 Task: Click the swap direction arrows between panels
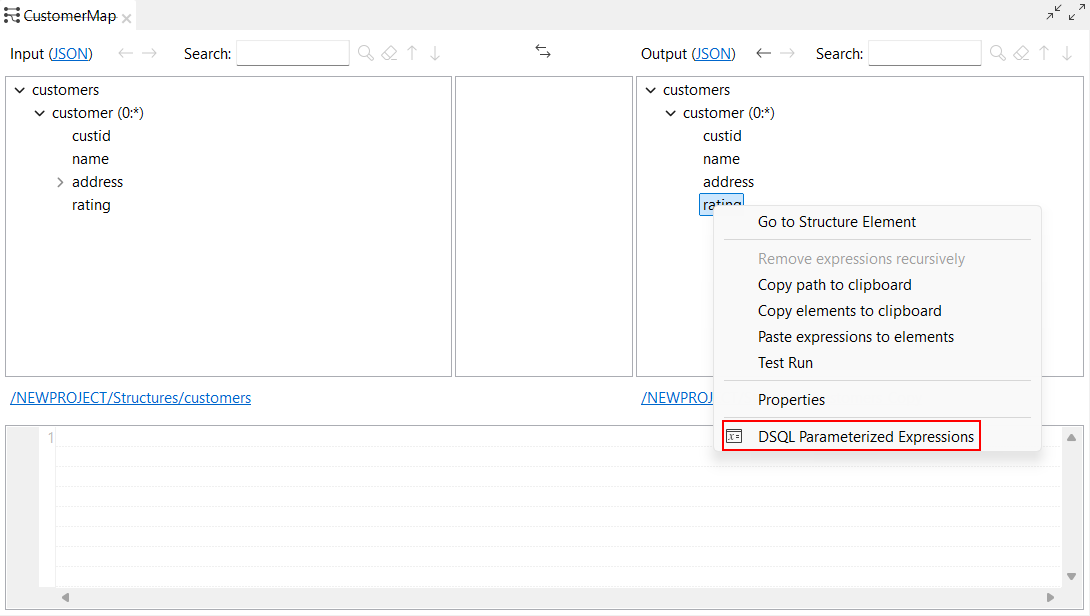coord(543,51)
